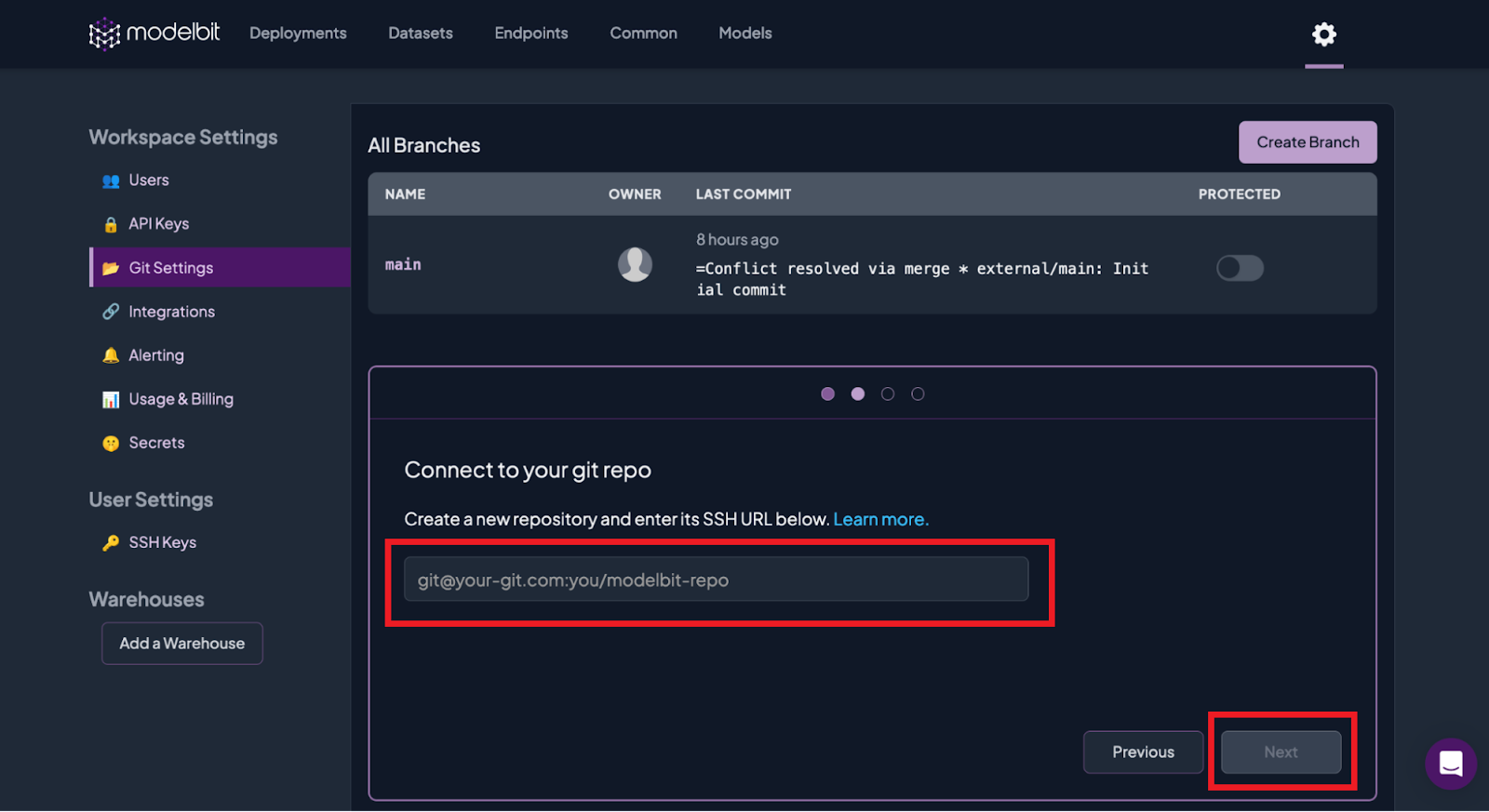This screenshot has height=812, width=1489.
Task: Jump to first wizard step dot
Action: click(x=827, y=394)
